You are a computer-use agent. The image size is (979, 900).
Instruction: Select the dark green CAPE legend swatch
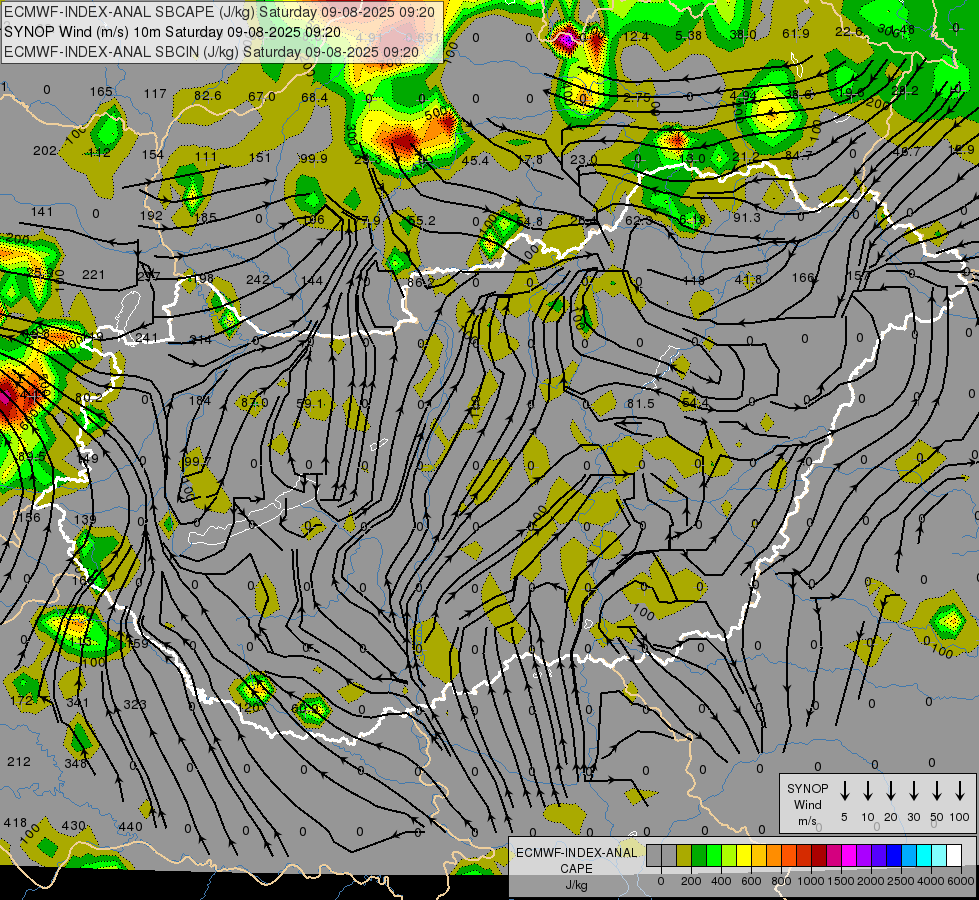click(699, 856)
